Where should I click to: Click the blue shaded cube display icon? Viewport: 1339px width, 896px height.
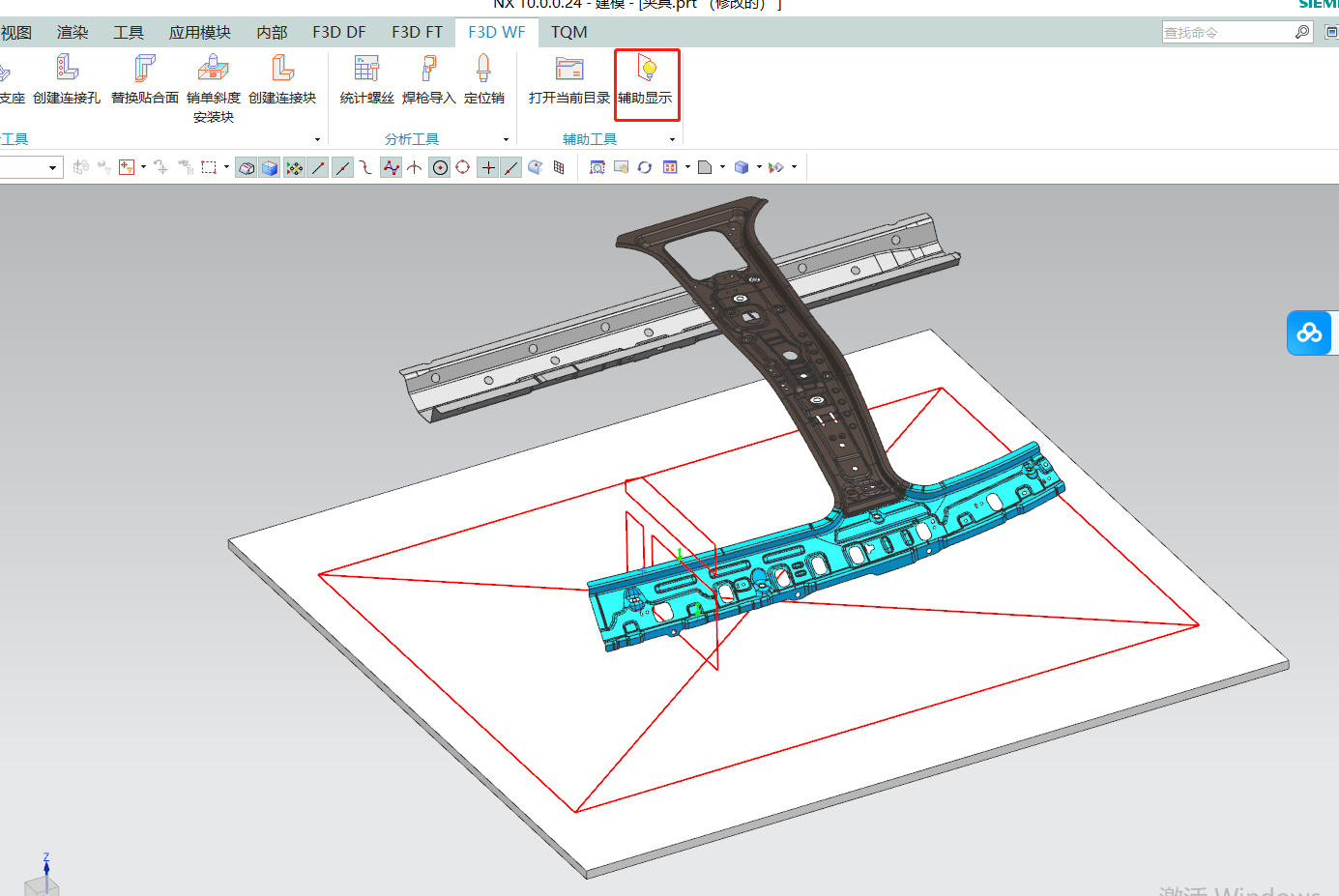[742, 167]
